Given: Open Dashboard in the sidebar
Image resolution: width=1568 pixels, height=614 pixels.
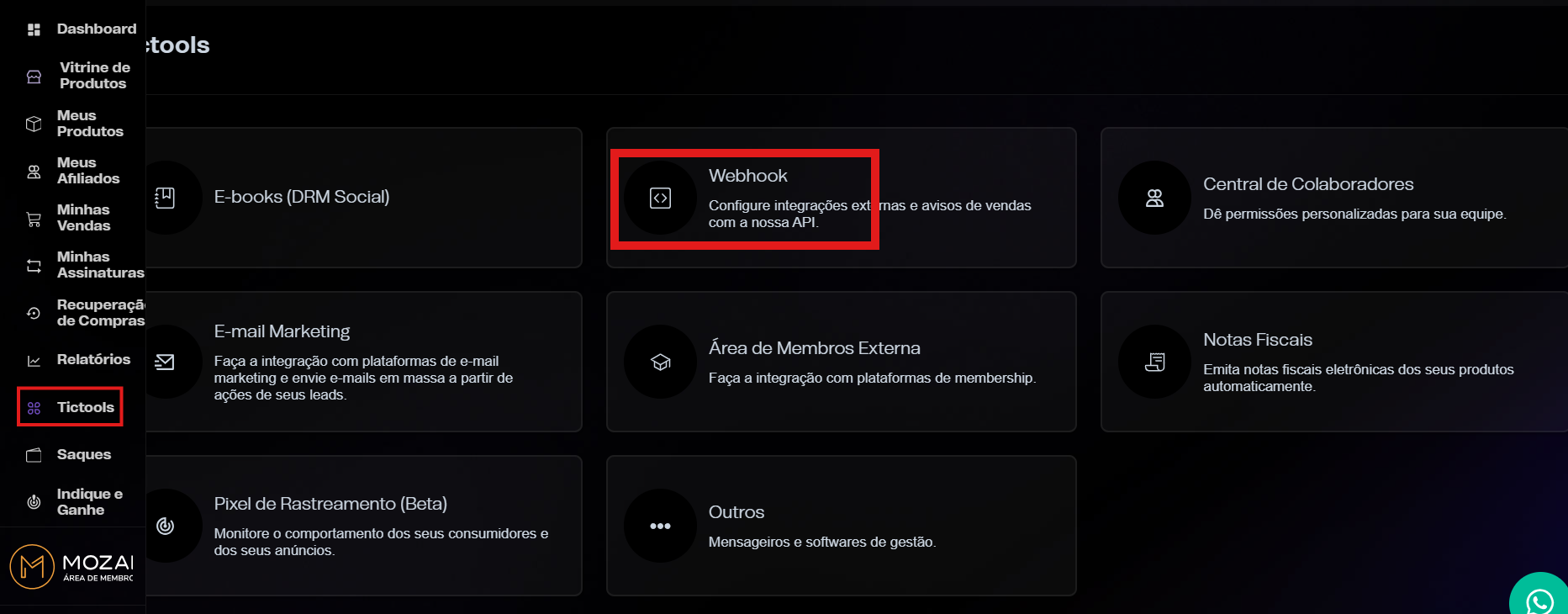Looking at the screenshot, I should pyautogui.click(x=81, y=29).
